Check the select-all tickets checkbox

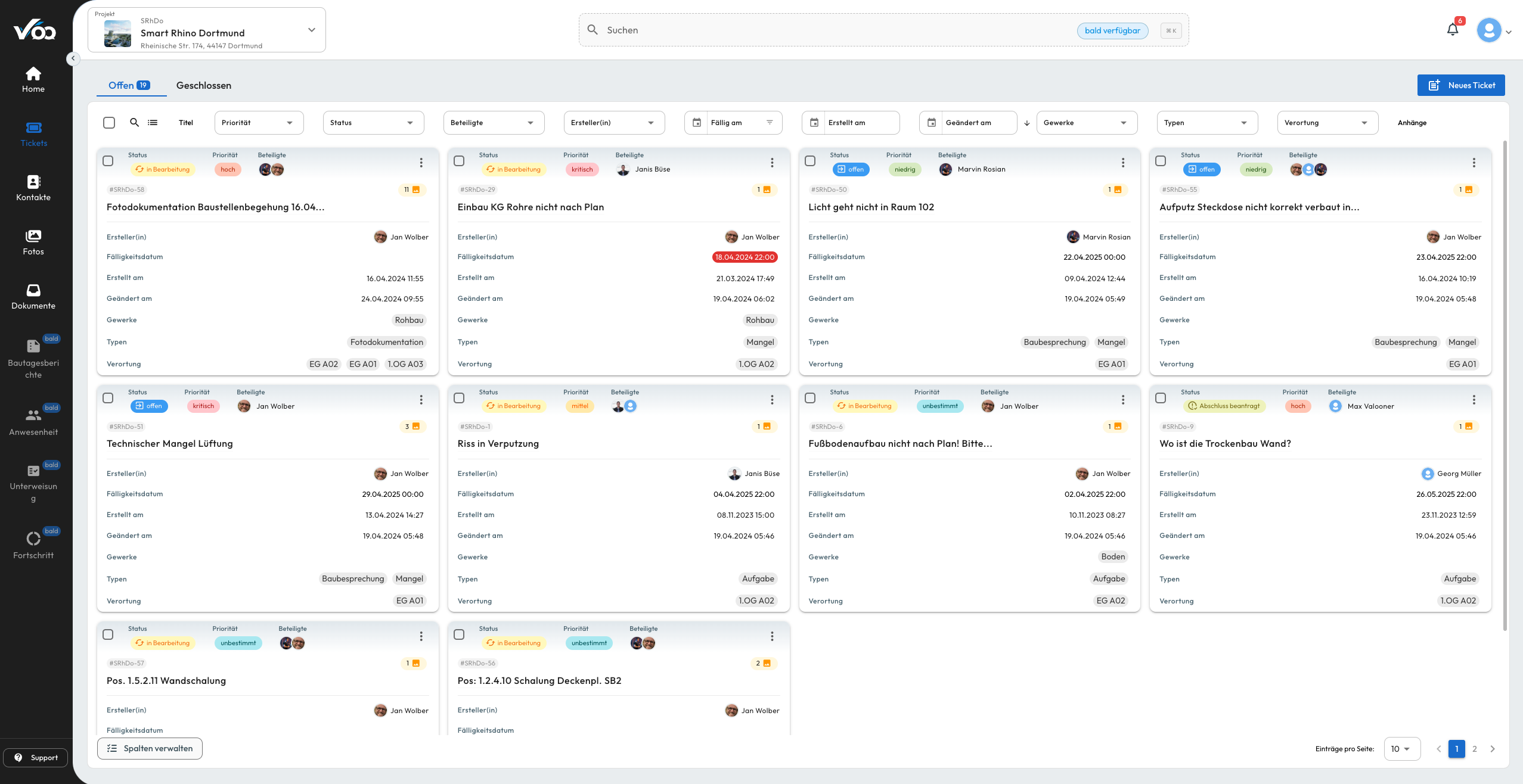click(109, 123)
